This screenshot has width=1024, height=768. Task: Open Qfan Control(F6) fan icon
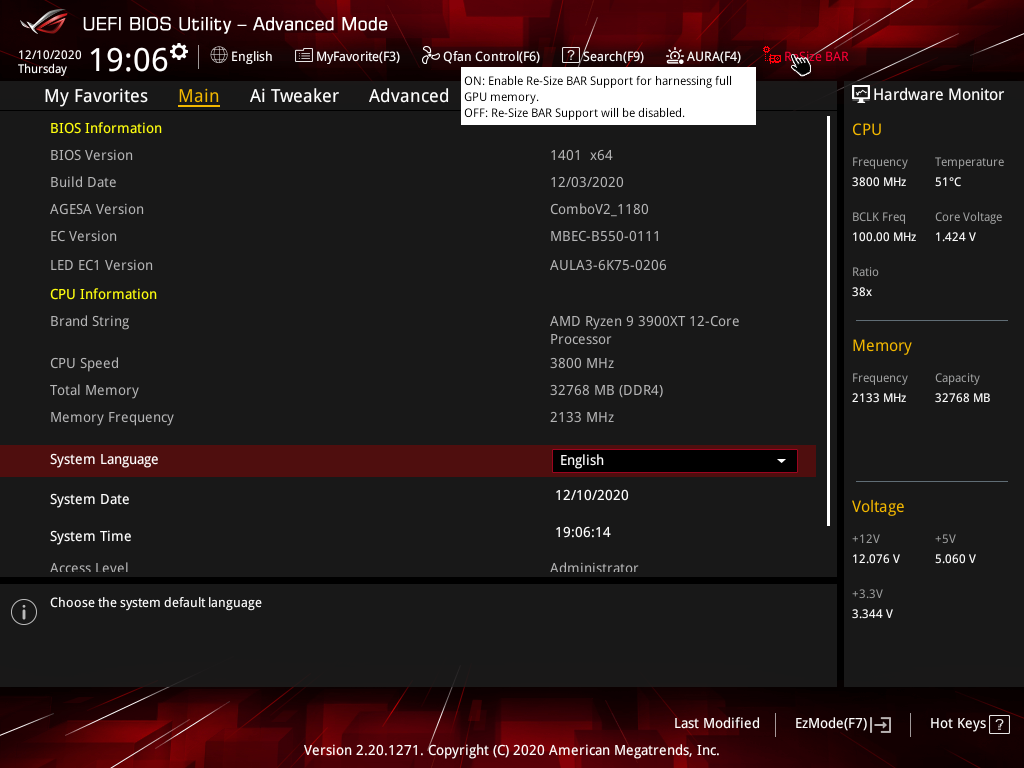(430, 56)
